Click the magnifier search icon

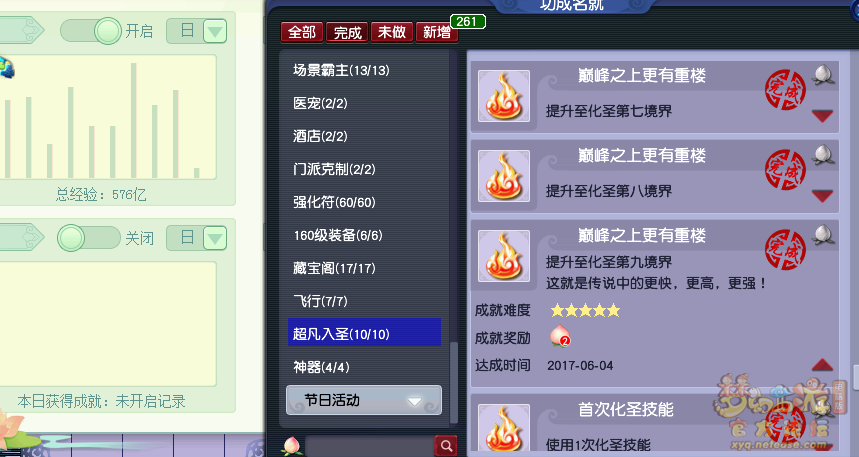446,446
